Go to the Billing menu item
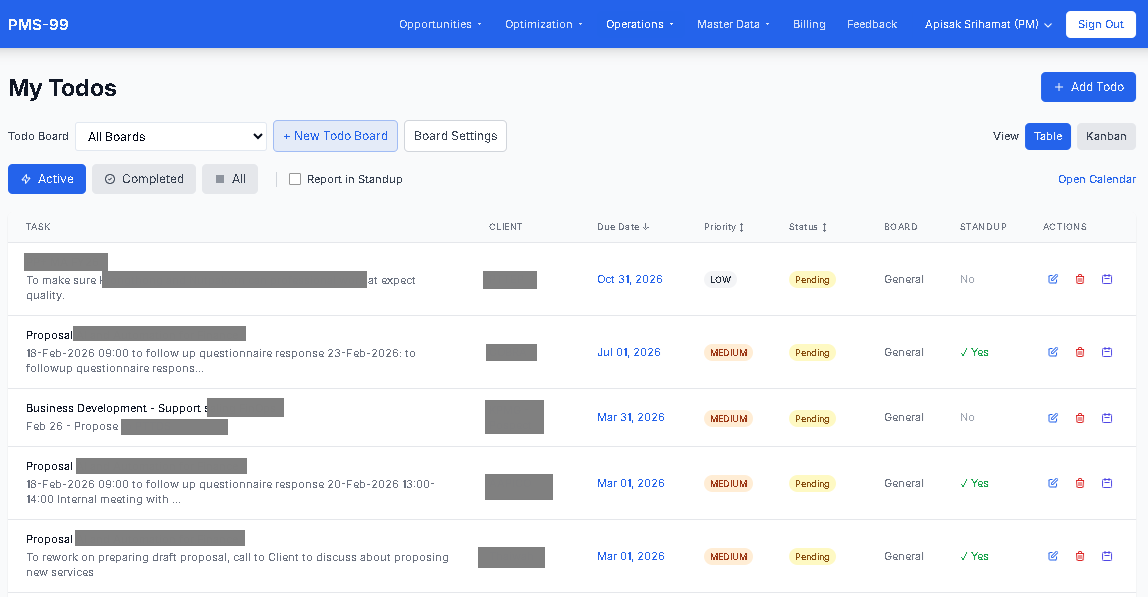The width and height of the screenshot is (1148, 605). [809, 24]
